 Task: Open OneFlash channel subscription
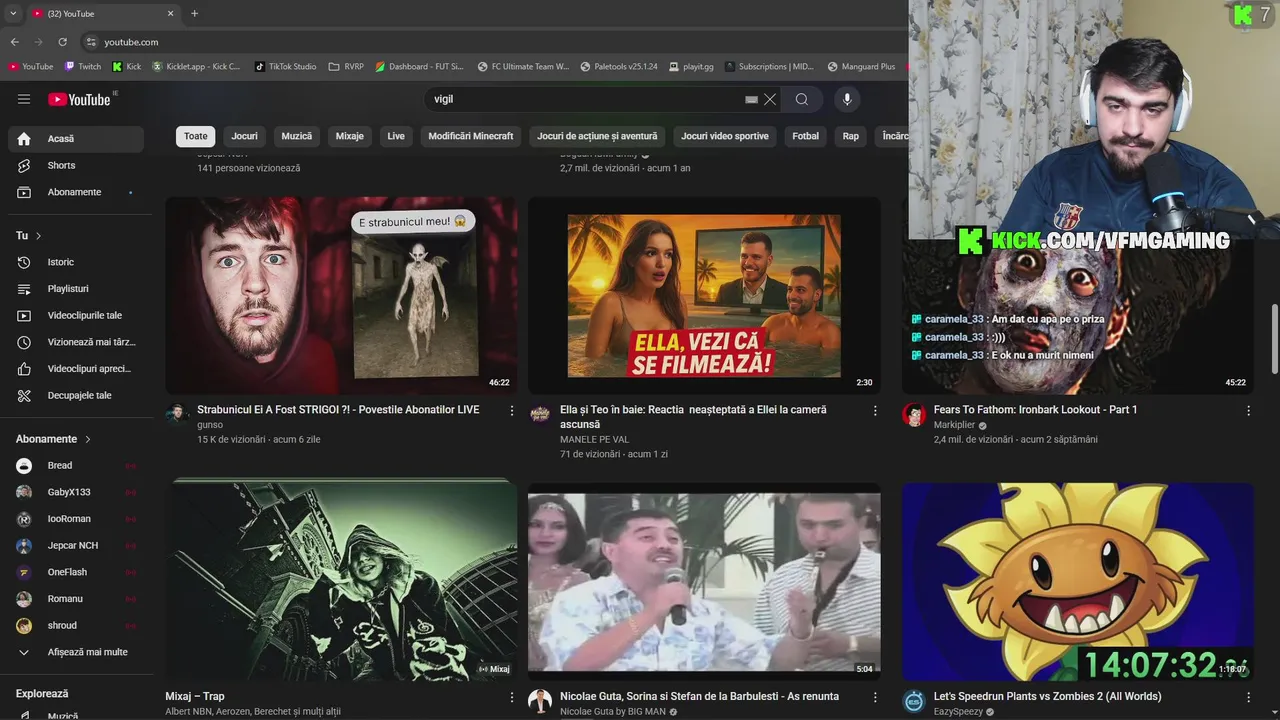[x=76, y=572]
